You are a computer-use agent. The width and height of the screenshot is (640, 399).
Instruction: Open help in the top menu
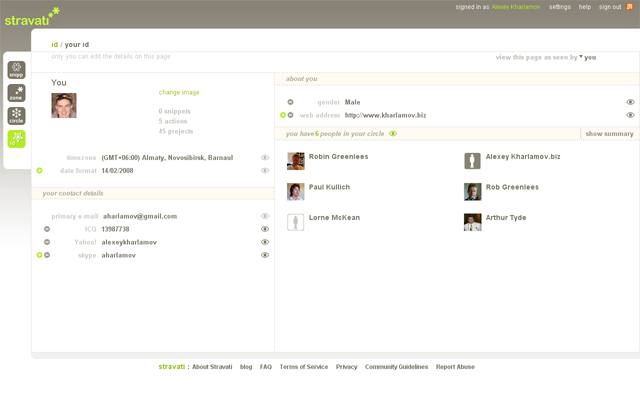coord(584,7)
